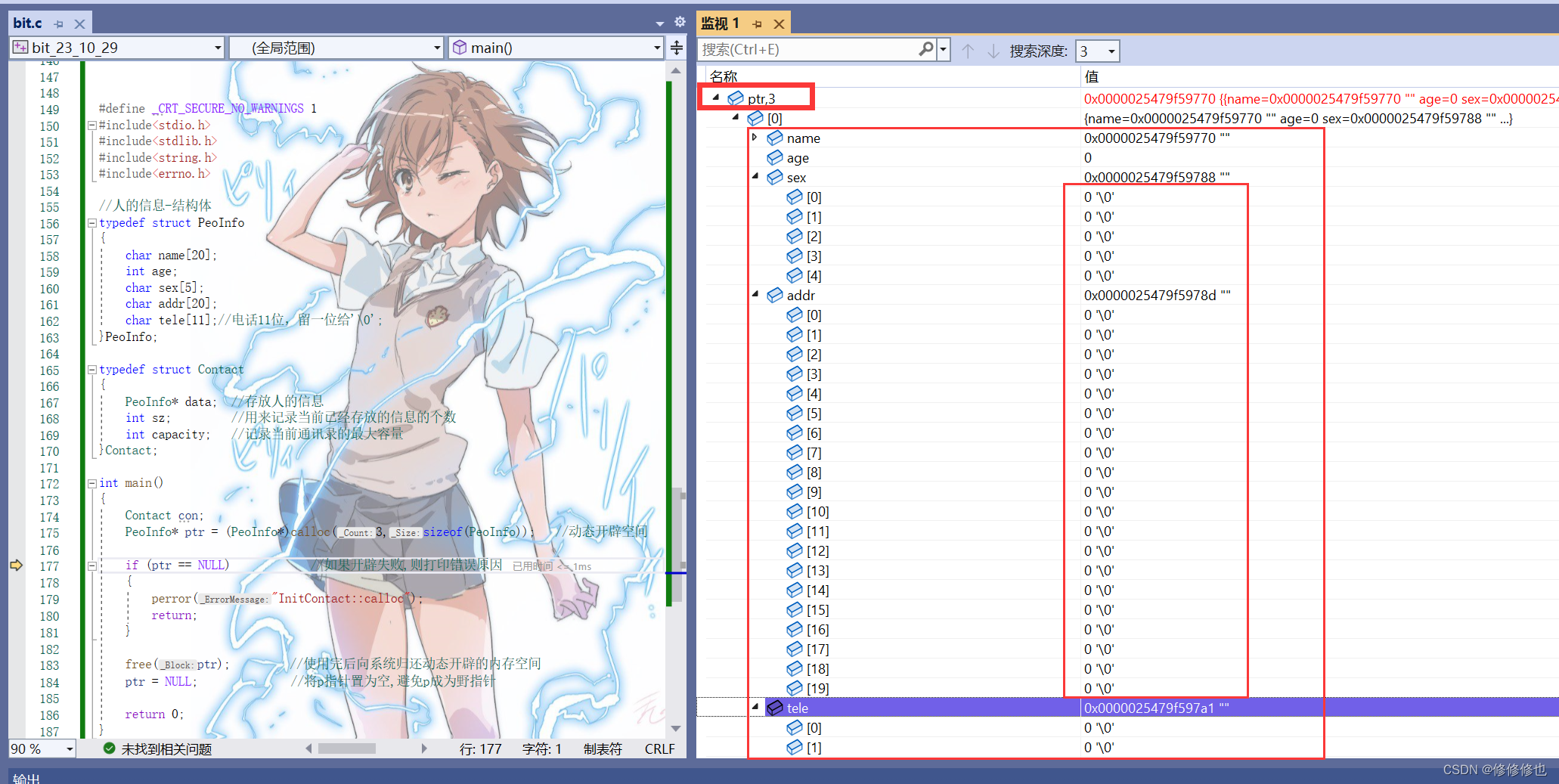The image size is (1559, 784).
Task: Click the 未找到相关问题 status indicator
Action: 157,748
